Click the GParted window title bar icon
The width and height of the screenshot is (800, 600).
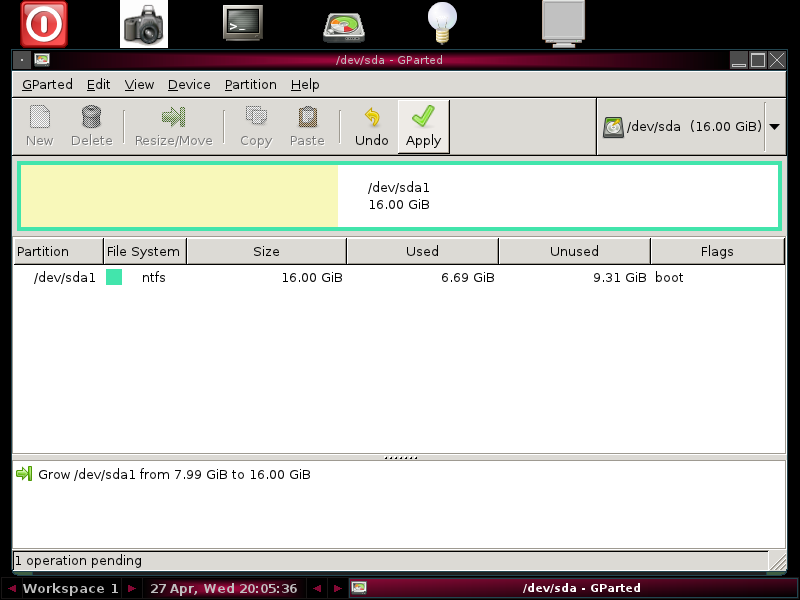[42, 60]
